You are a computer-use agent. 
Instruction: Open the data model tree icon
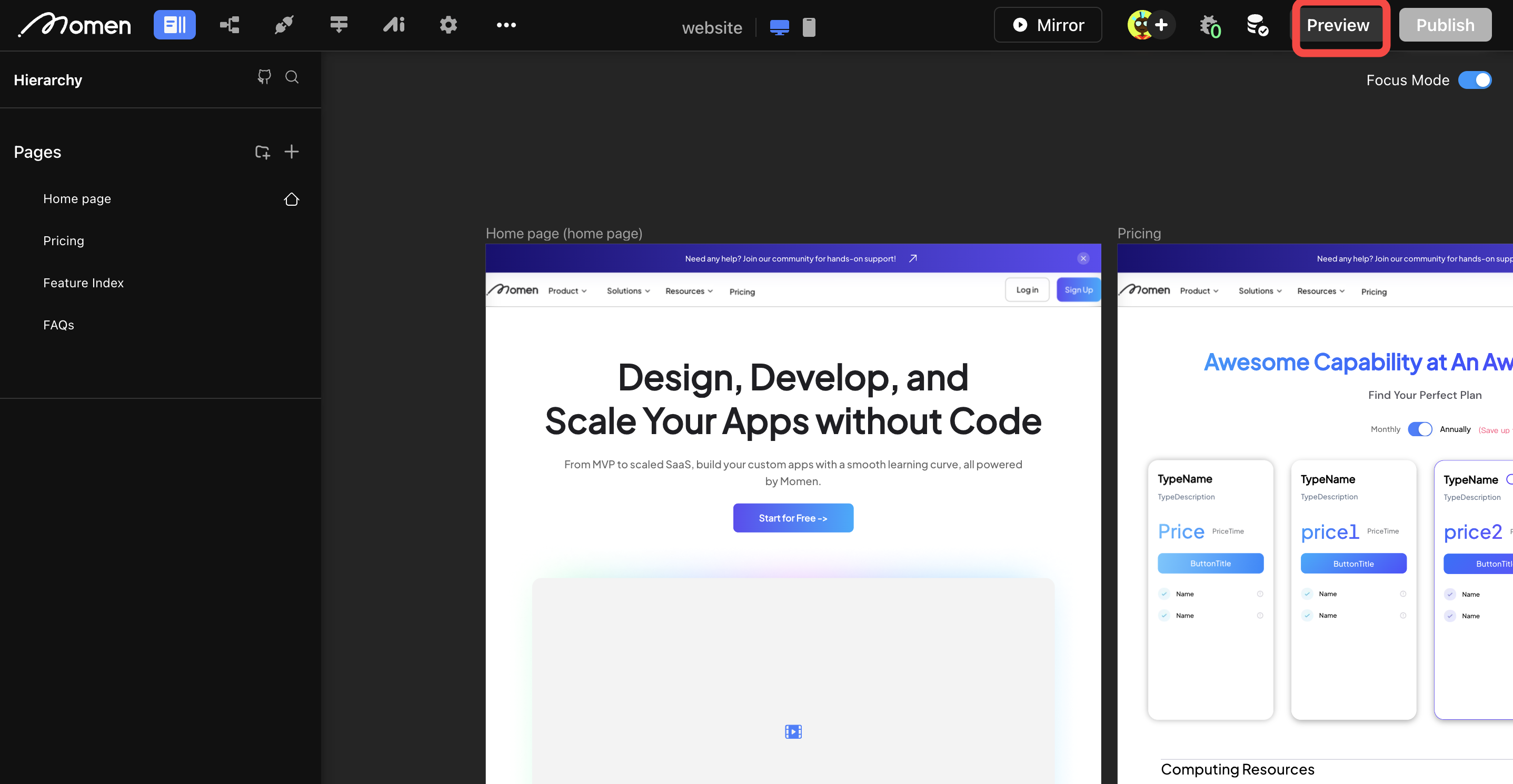click(229, 25)
